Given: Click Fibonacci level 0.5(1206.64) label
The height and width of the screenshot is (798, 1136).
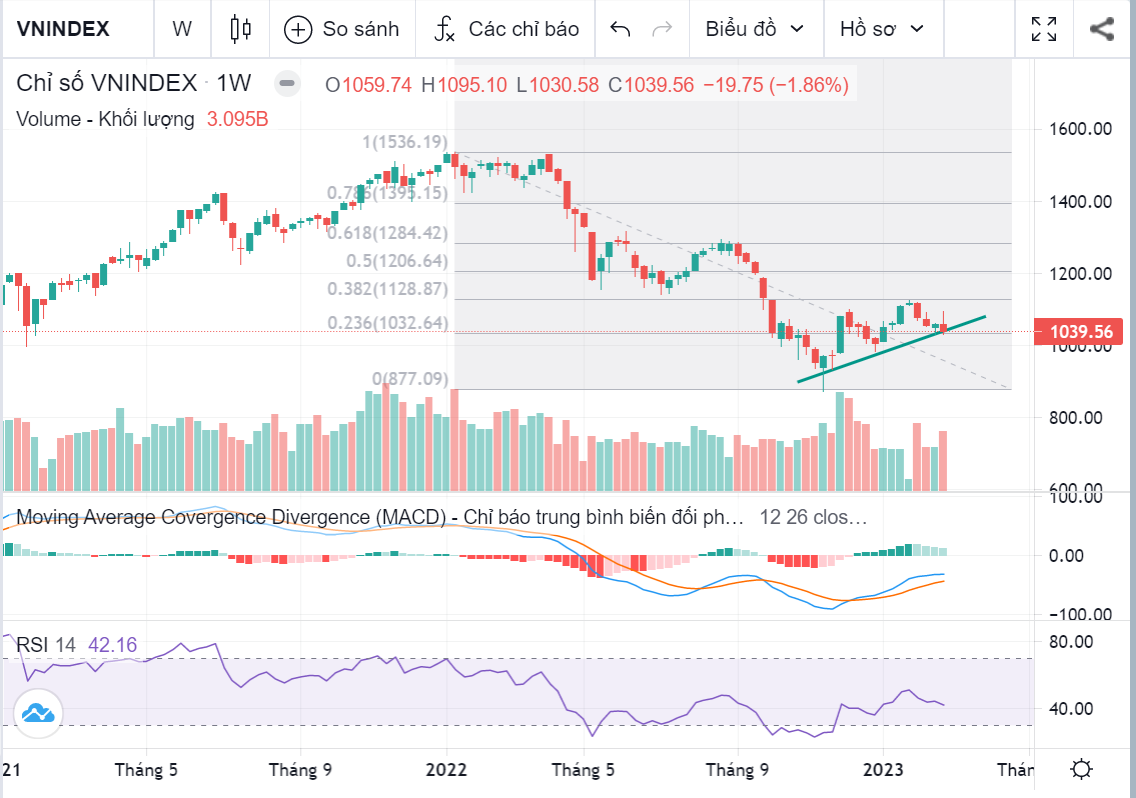Looking at the screenshot, I should 397,260.
